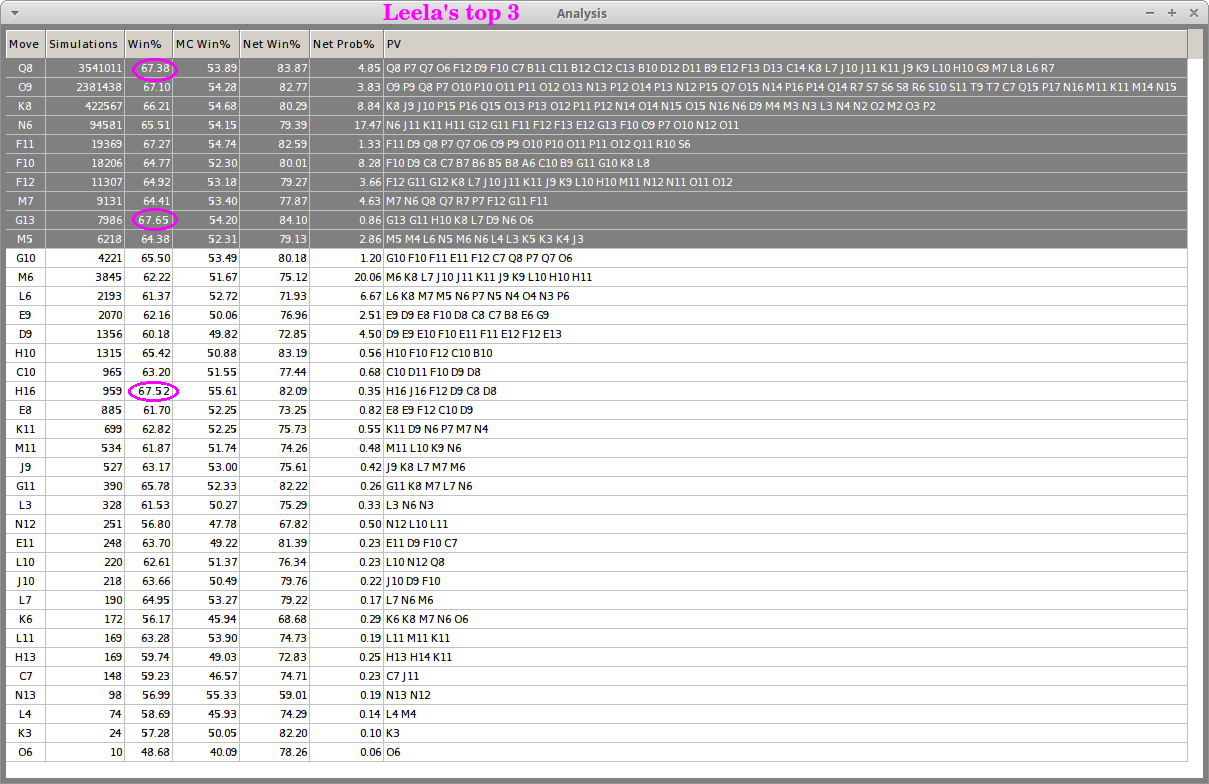Screen dimensions: 1209x784
Task: Click the N6 move row
Action: 25,125
